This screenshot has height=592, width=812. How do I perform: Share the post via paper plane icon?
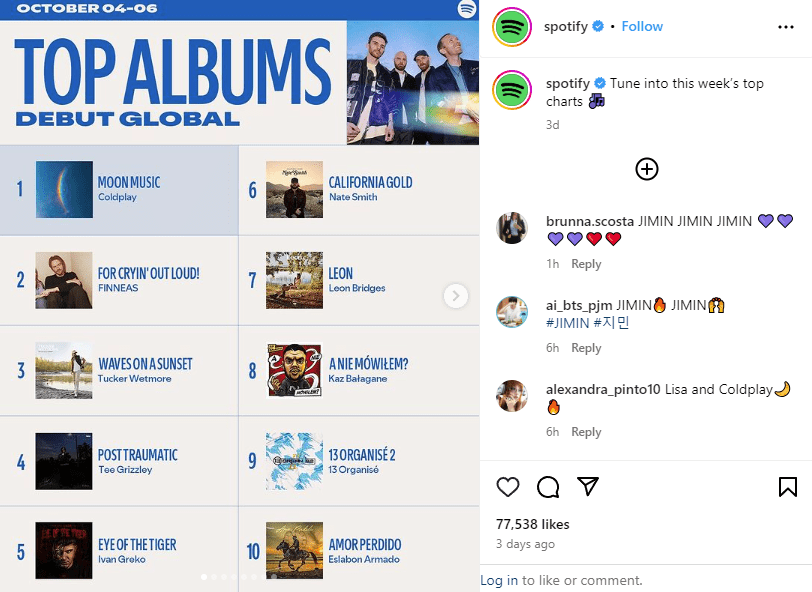click(588, 486)
